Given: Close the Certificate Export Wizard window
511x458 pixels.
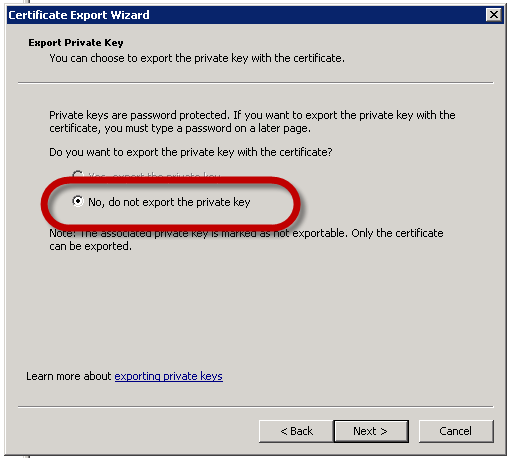Looking at the screenshot, I should pyautogui.click(x=494, y=15).
